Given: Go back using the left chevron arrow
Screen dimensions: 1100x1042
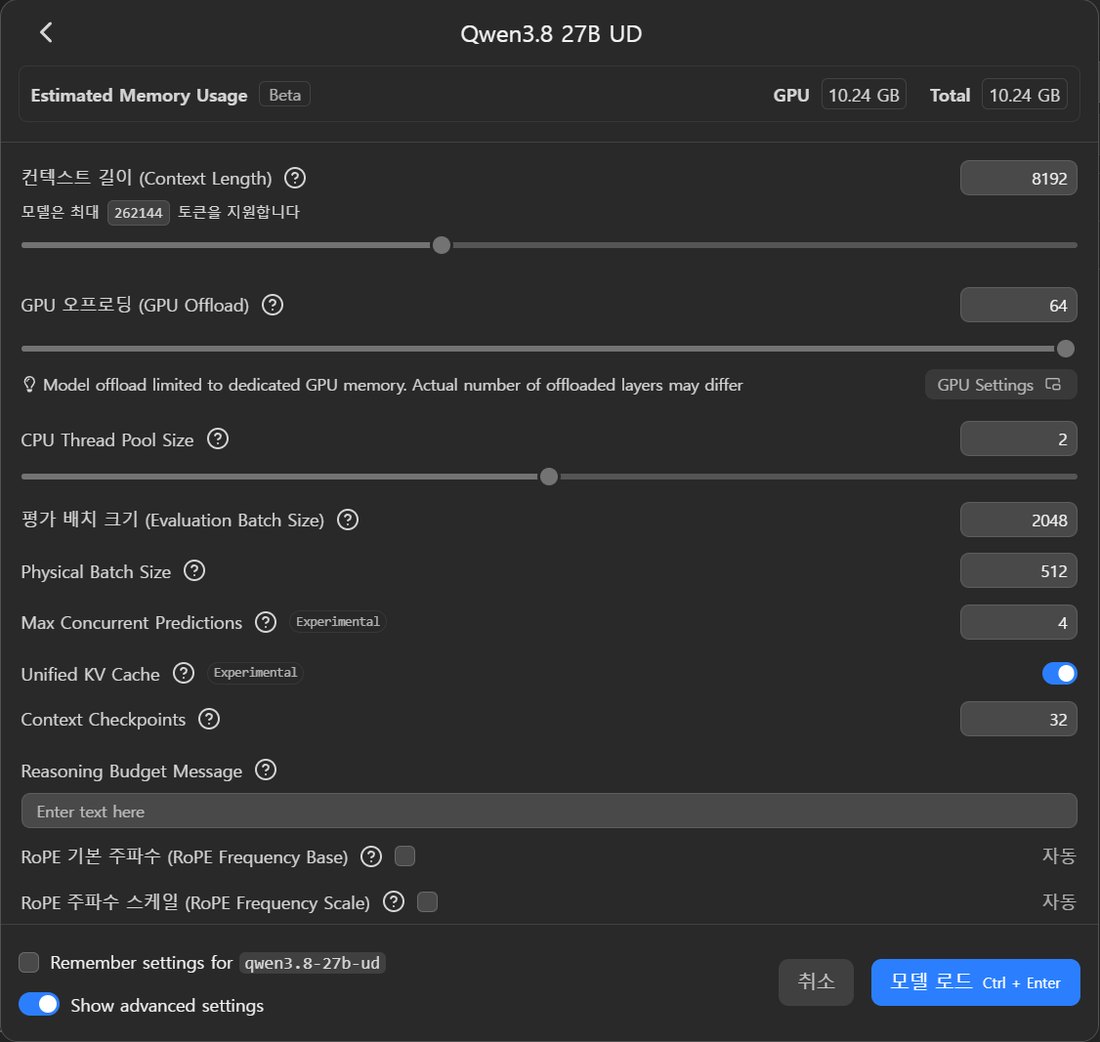Looking at the screenshot, I should [x=46, y=32].
